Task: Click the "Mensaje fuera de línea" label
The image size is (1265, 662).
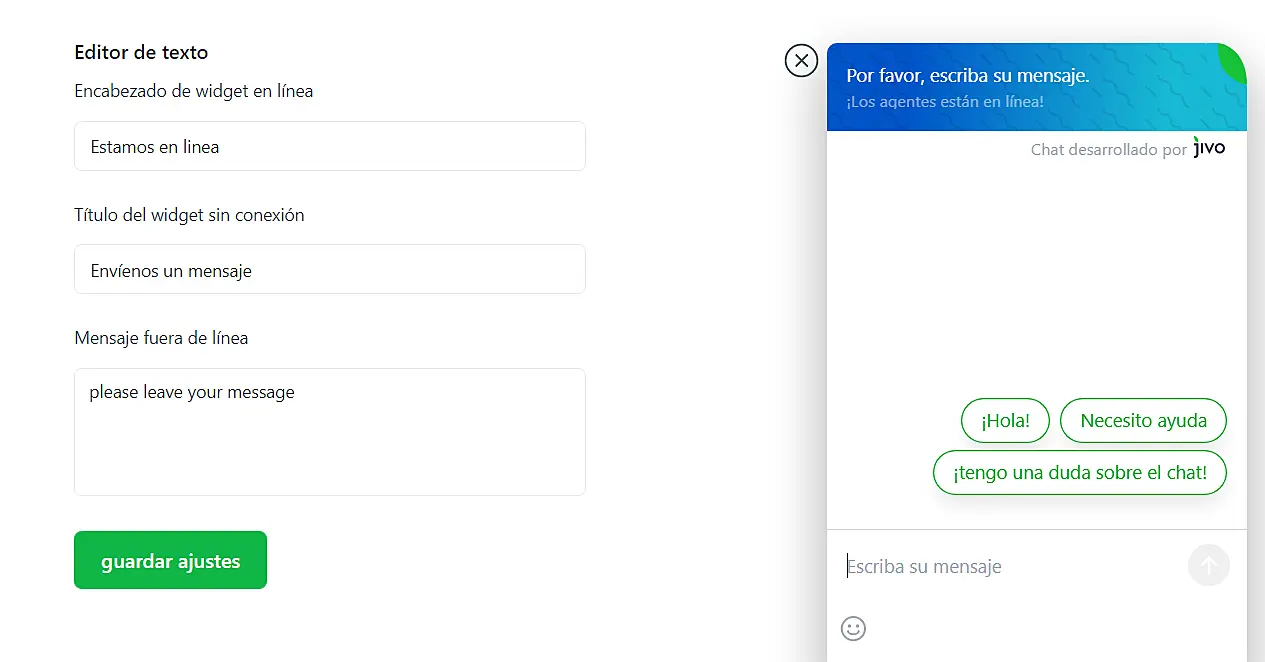Action: click(x=161, y=338)
